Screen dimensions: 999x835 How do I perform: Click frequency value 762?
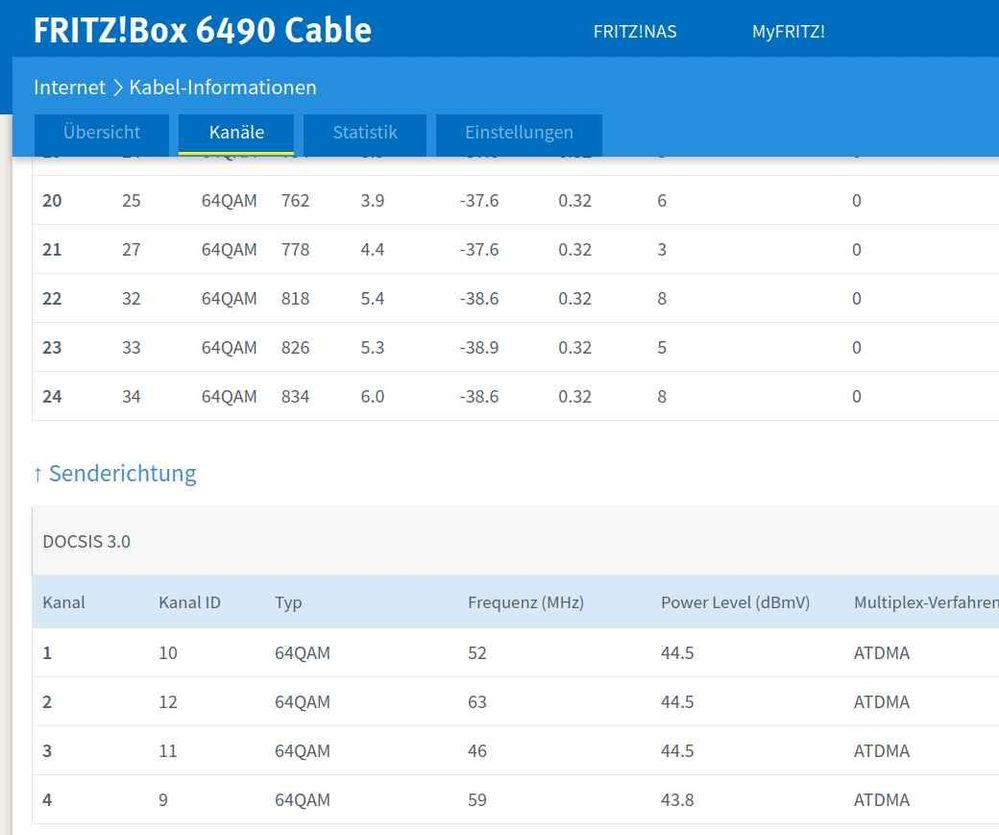[295, 201]
